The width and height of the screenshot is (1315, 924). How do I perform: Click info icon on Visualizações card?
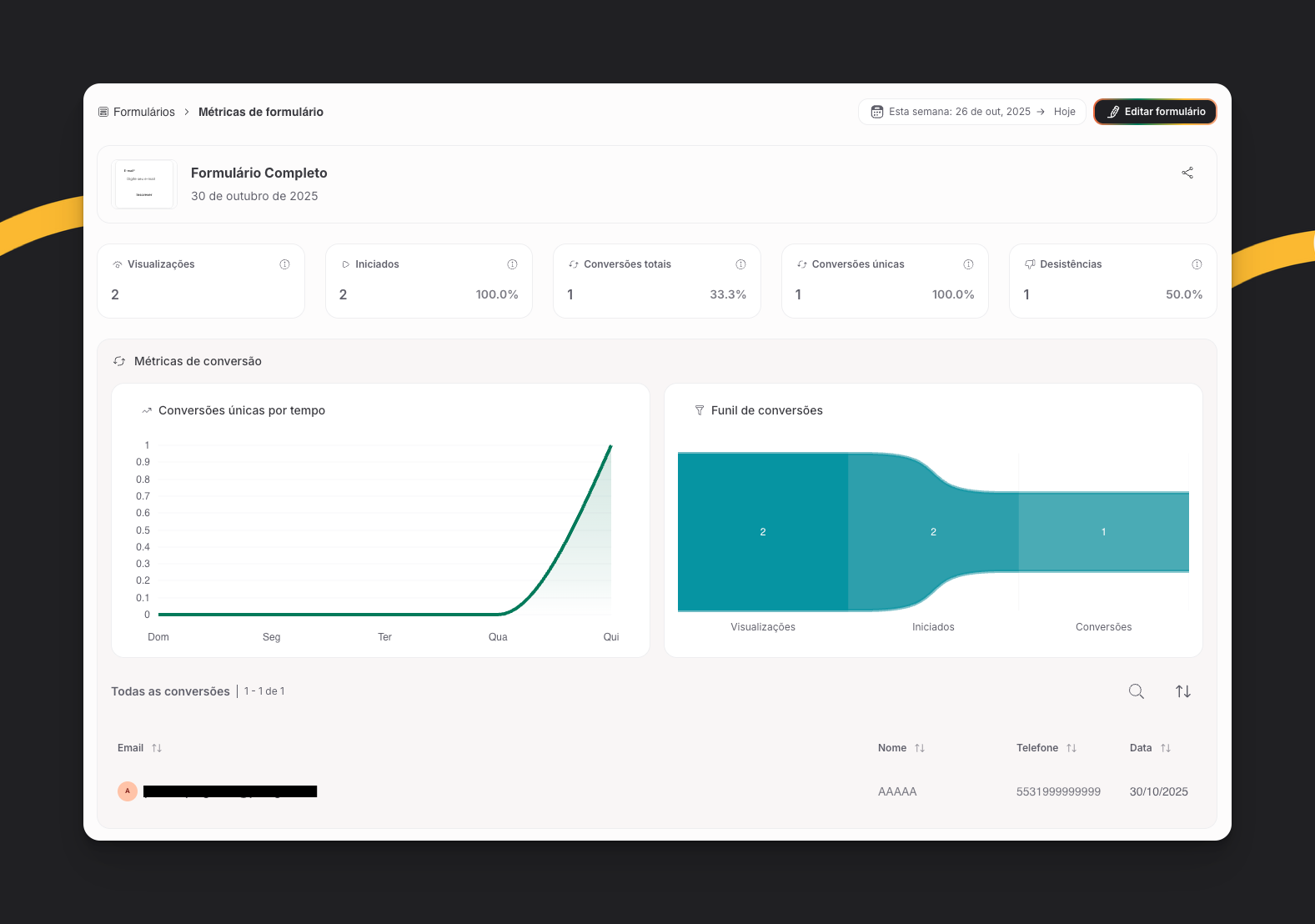click(284, 264)
